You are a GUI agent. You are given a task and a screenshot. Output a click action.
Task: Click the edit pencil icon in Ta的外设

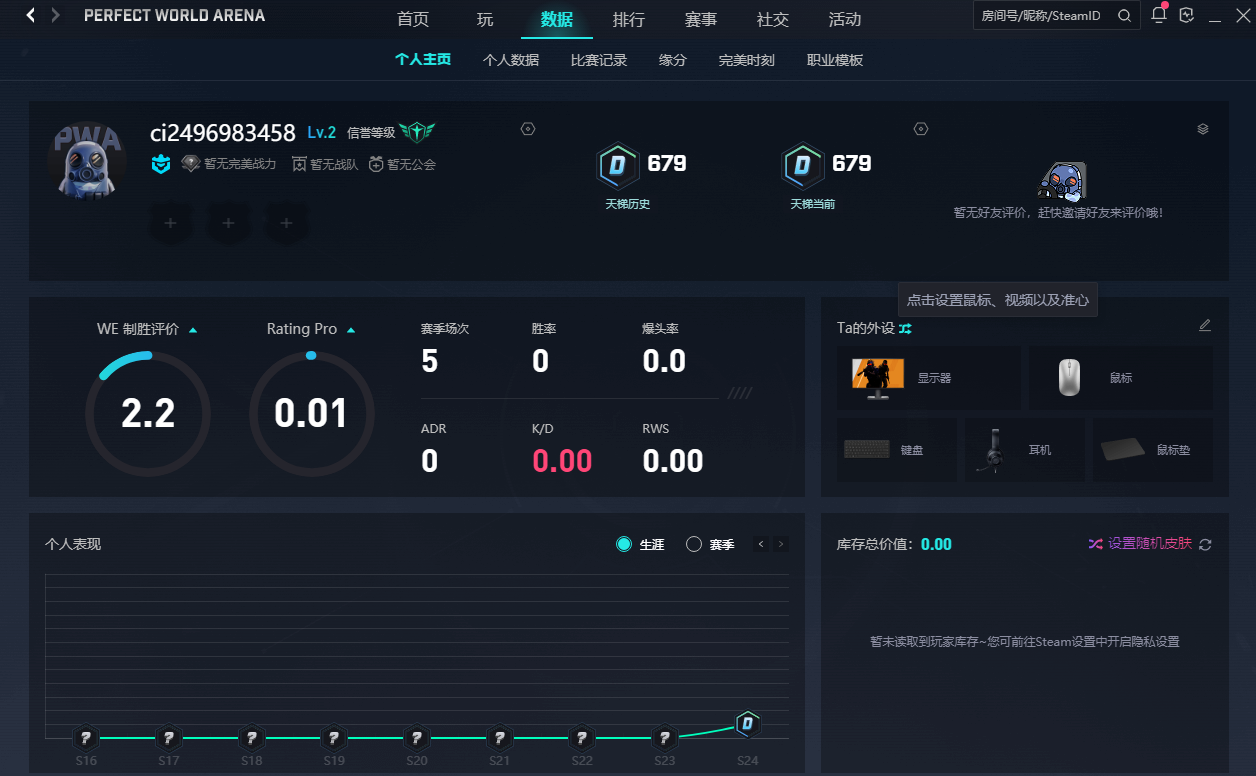click(x=1205, y=325)
